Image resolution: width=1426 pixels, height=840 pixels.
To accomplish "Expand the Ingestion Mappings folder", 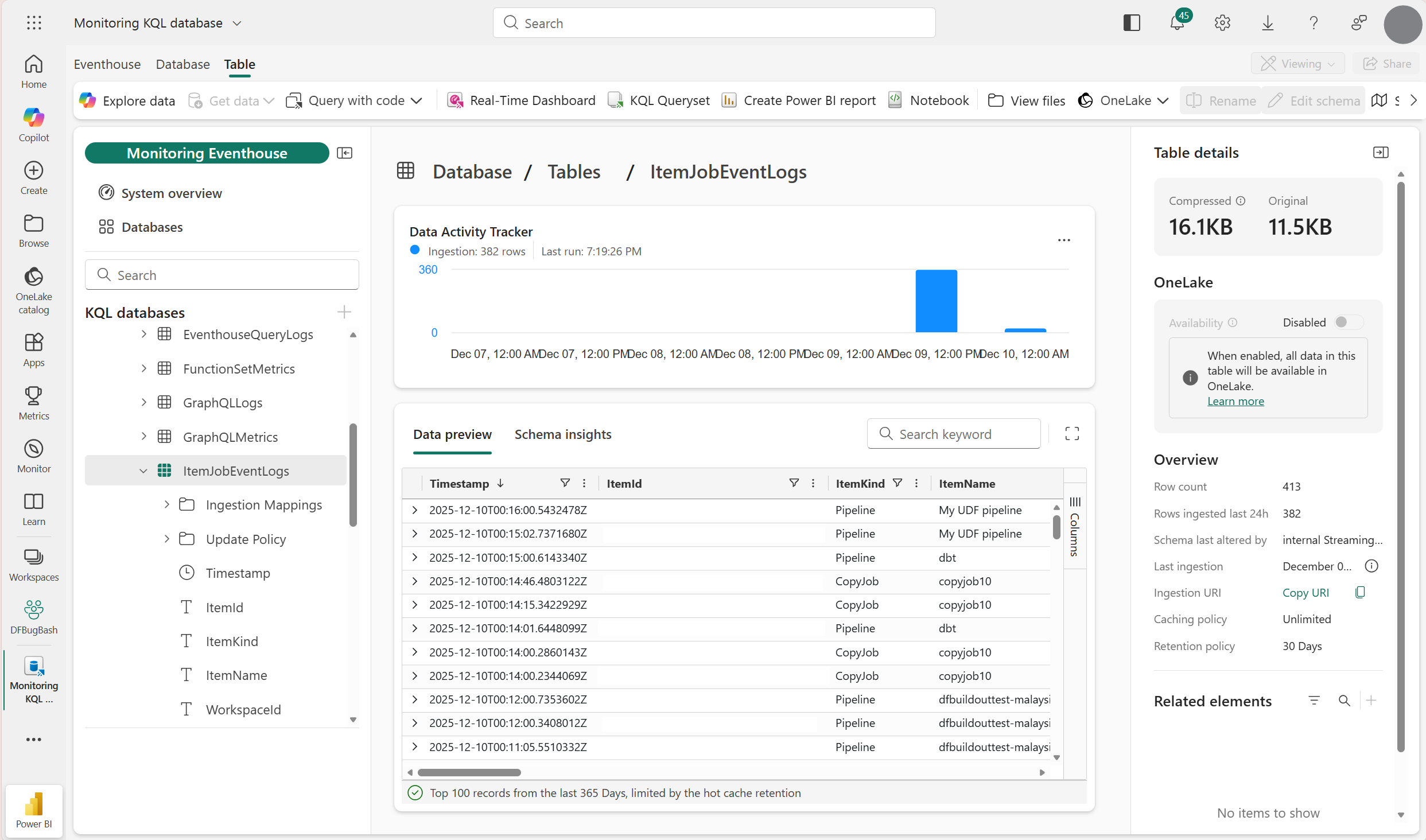I will [166, 505].
